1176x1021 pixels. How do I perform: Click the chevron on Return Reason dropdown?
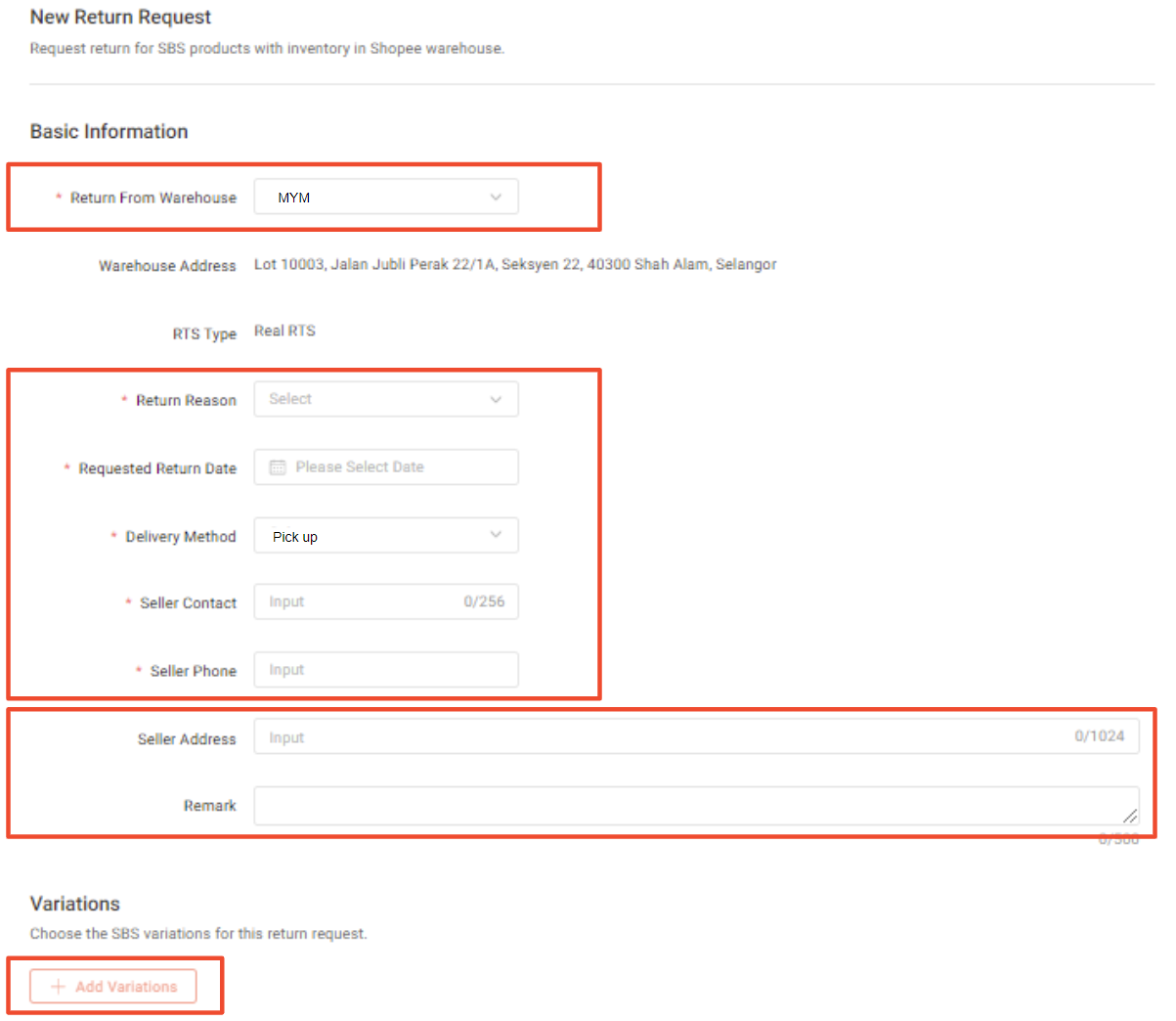pyautogui.click(x=497, y=398)
